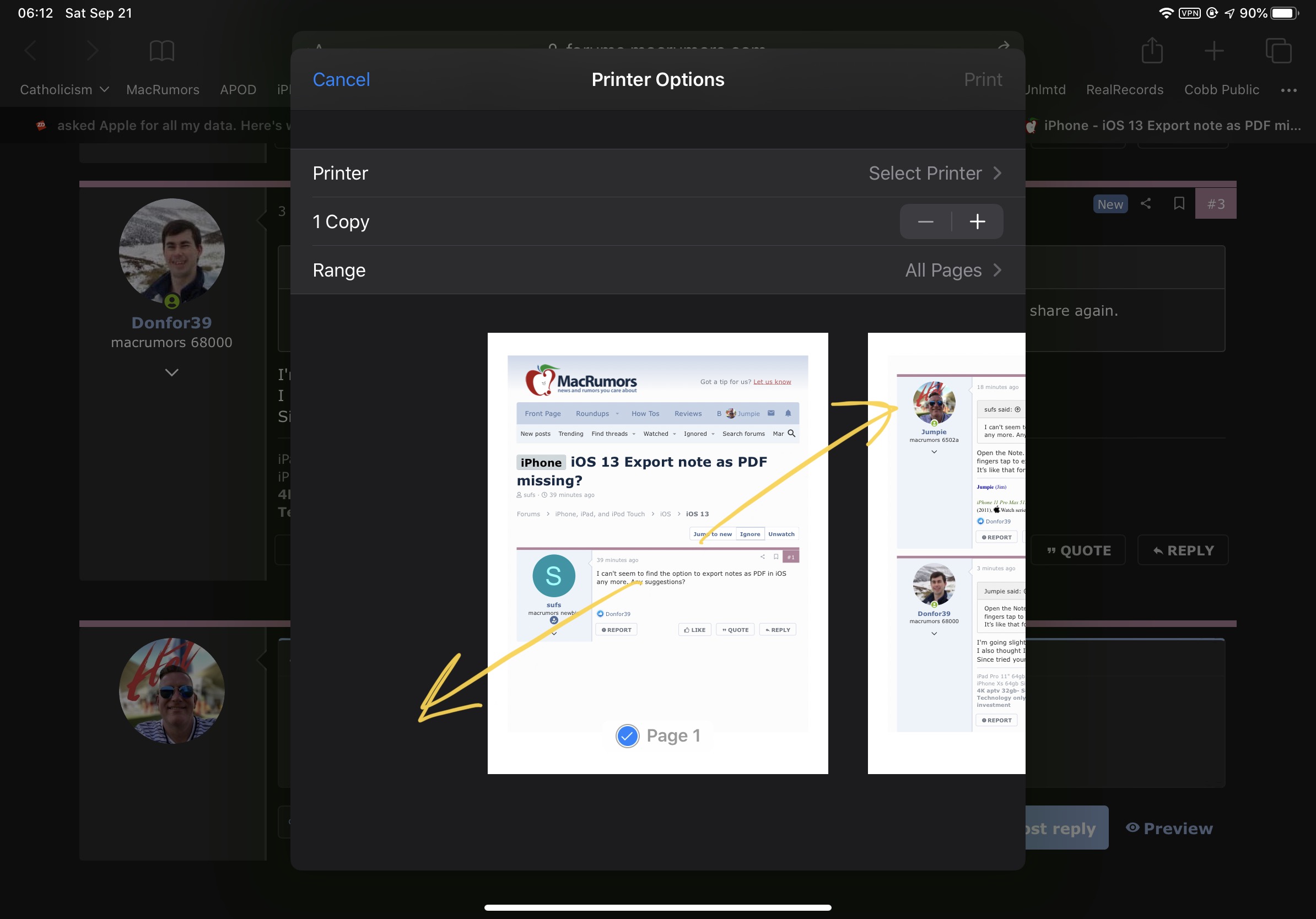This screenshot has height=919, width=1316.
Task: Cancel the Printer Options dialog
Action: tap(341, 80)
